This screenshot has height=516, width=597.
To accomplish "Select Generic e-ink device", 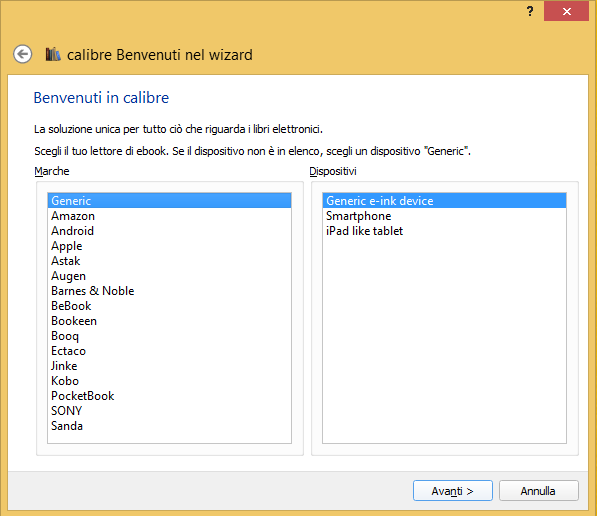I will click(x=444, y=201).
